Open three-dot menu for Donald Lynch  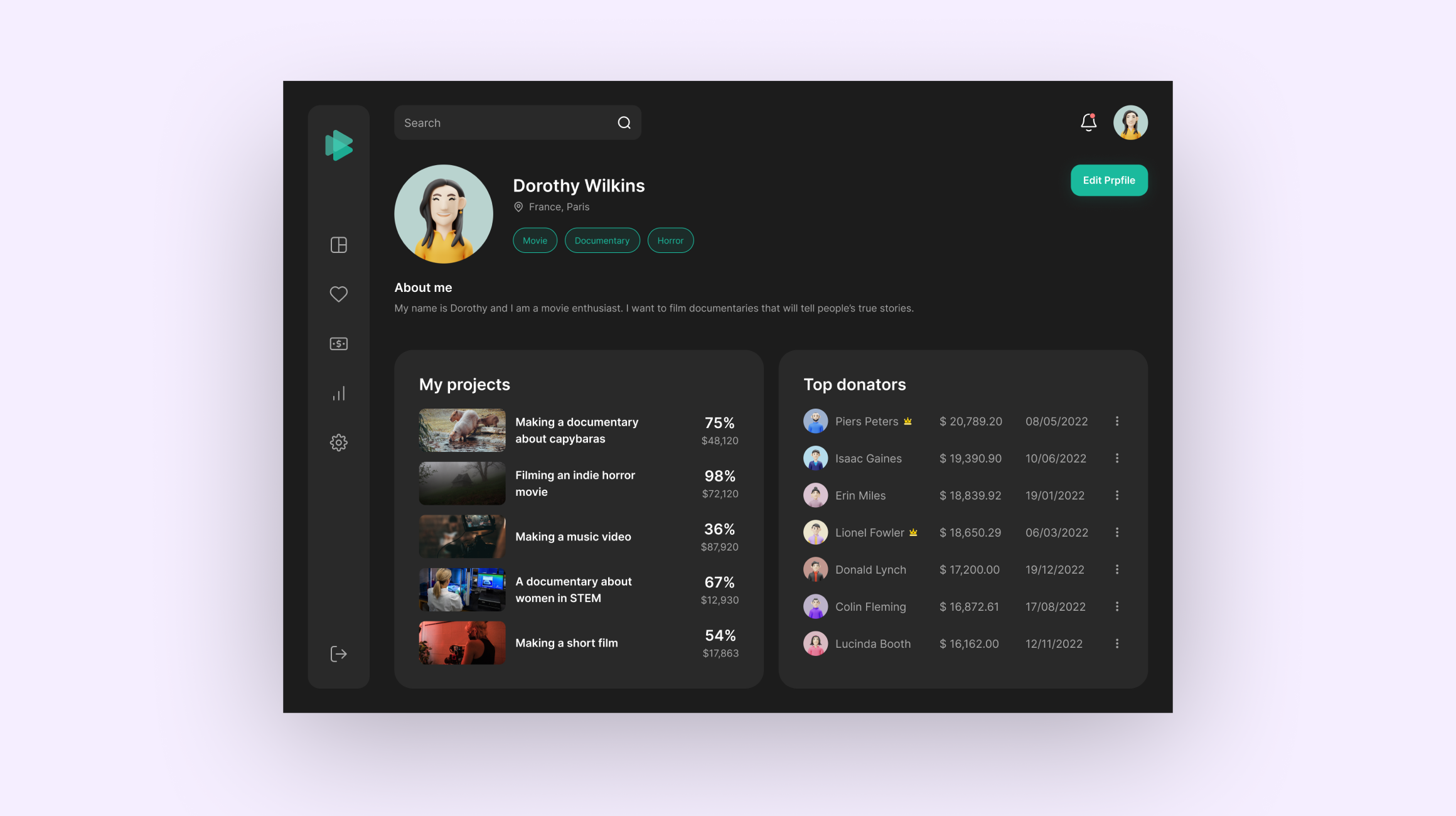[x=1117, y=569]
